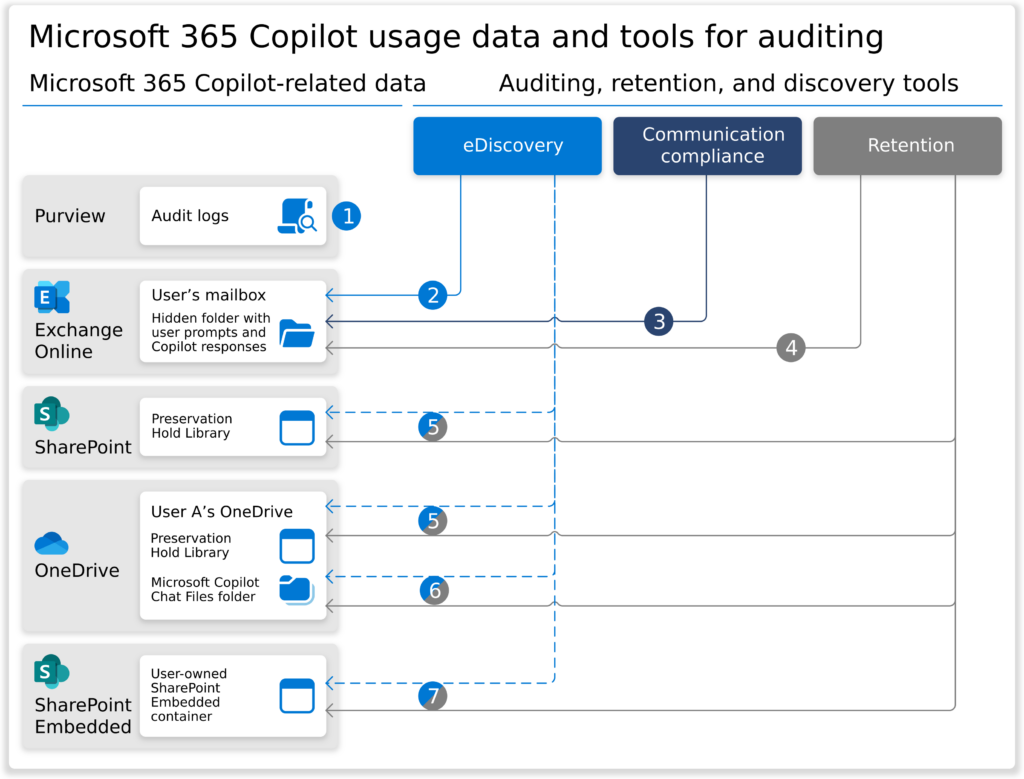Click the number 3 callout on compliance line

[659, 321]
